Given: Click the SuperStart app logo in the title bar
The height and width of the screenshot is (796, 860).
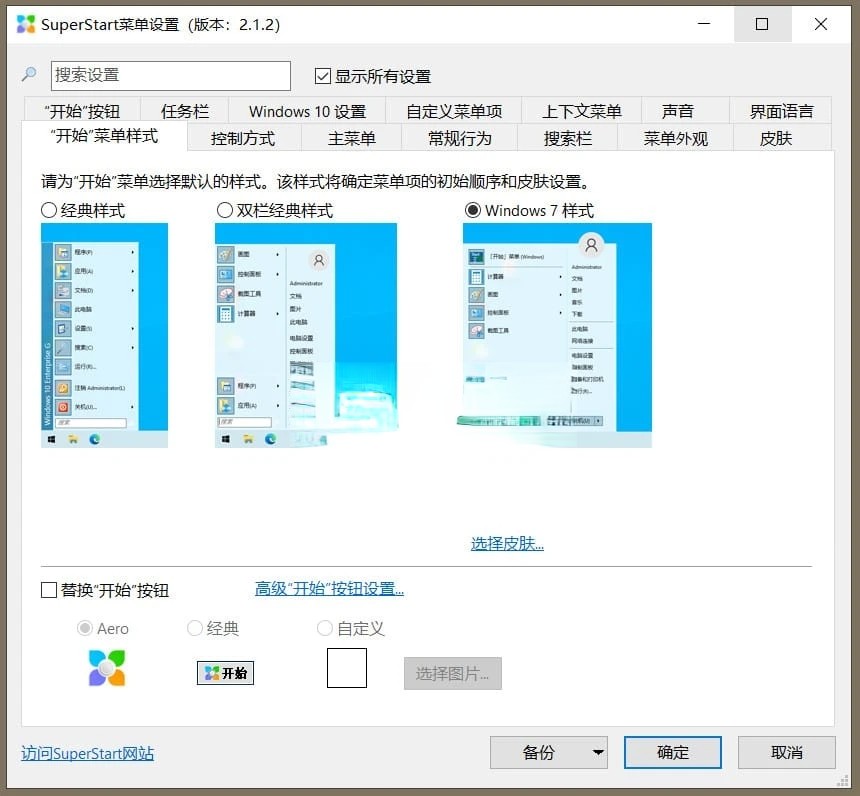Looking at the screenshot, I should (x=26, y=24).
